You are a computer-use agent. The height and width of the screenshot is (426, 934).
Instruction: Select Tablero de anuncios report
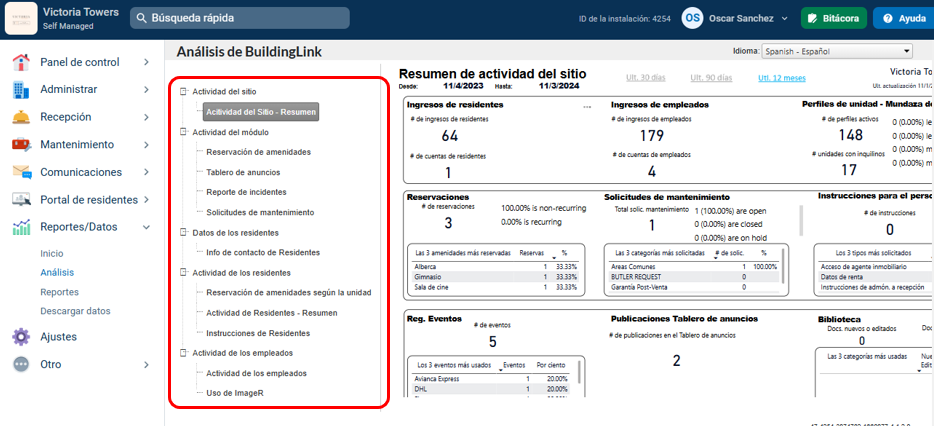(243, 172)
